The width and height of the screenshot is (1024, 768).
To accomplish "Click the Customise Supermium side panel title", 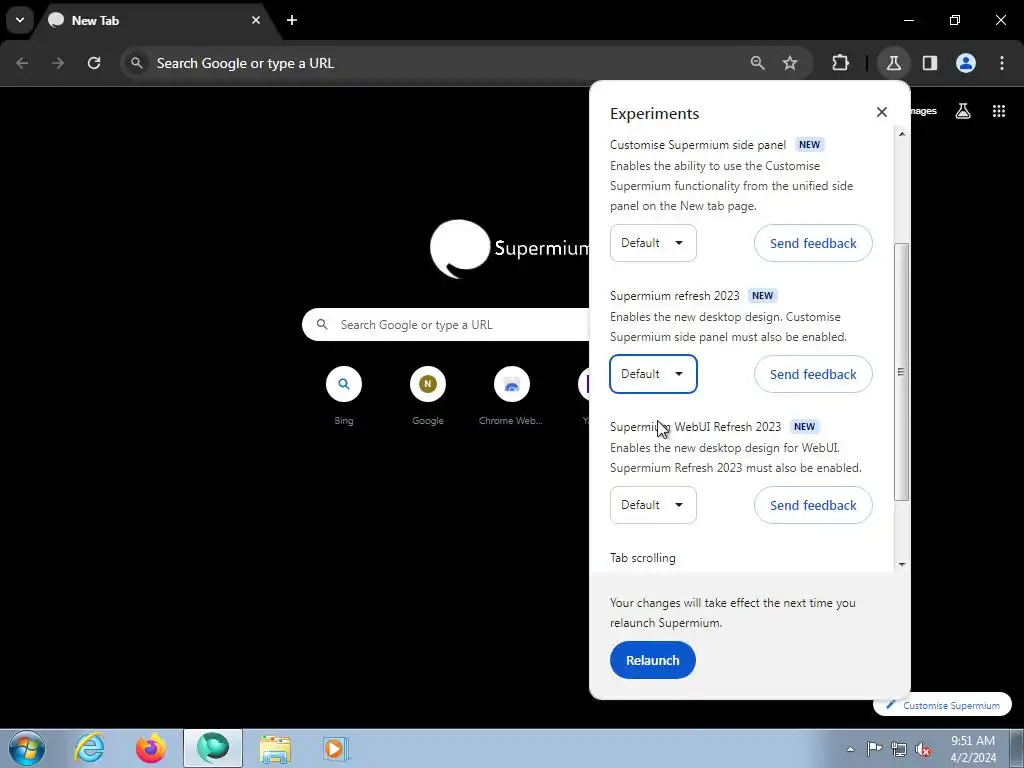I will pyautogui.click(x=697, y=145).
